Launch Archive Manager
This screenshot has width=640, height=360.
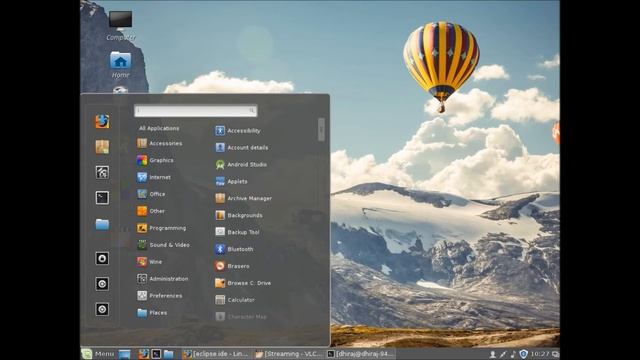(x=243, y=198)
